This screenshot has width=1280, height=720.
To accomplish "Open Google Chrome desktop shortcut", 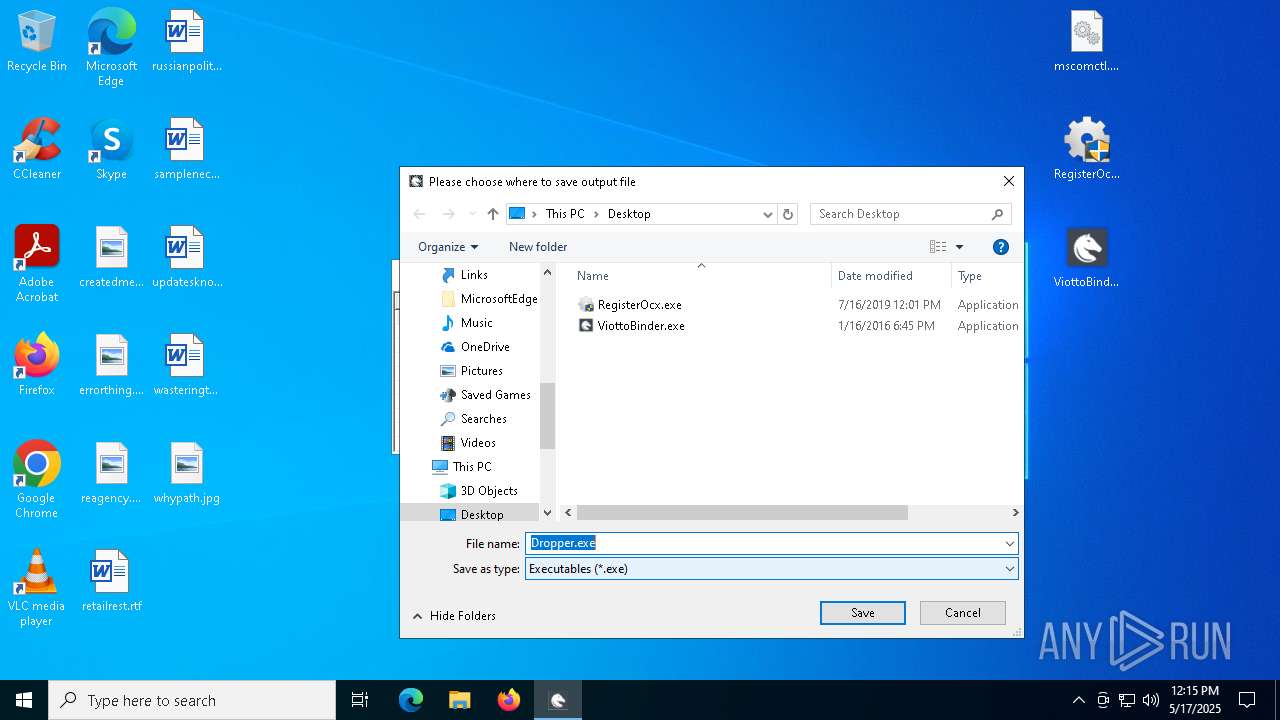I will 37,480.
